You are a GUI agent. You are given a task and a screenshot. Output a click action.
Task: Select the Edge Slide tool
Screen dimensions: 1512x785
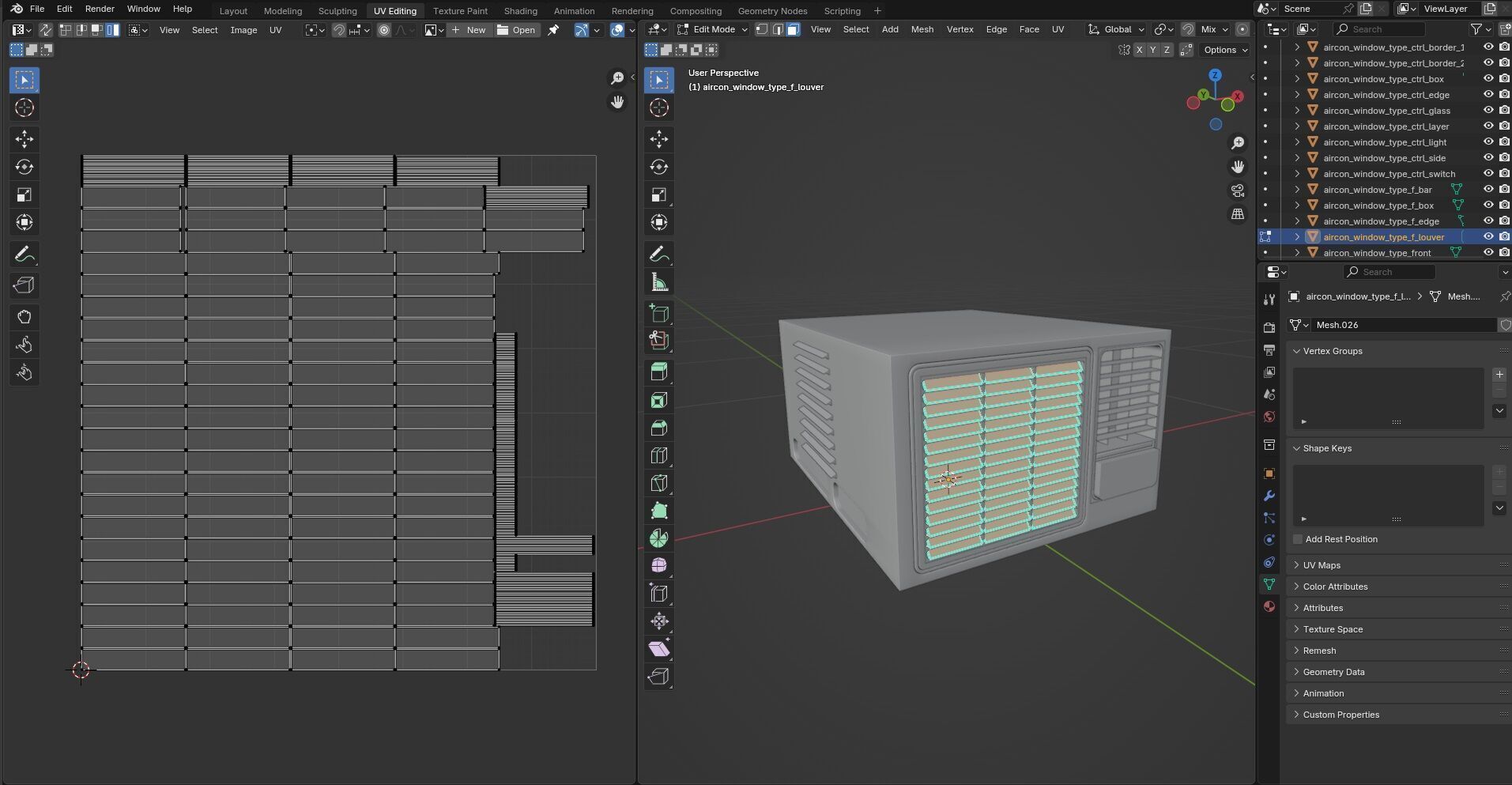tap(659, 594)
